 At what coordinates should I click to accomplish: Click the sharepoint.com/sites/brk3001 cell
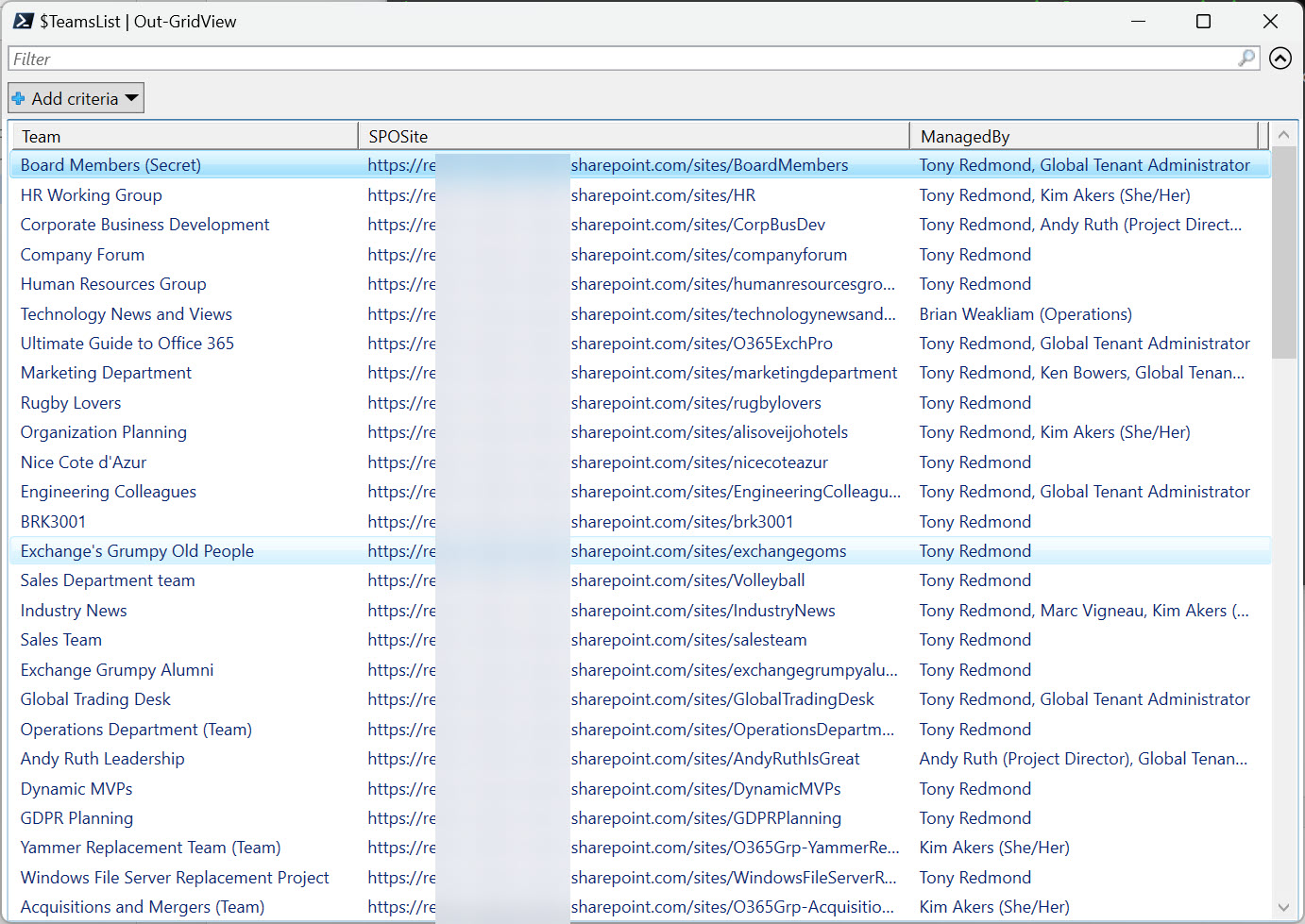683,522
